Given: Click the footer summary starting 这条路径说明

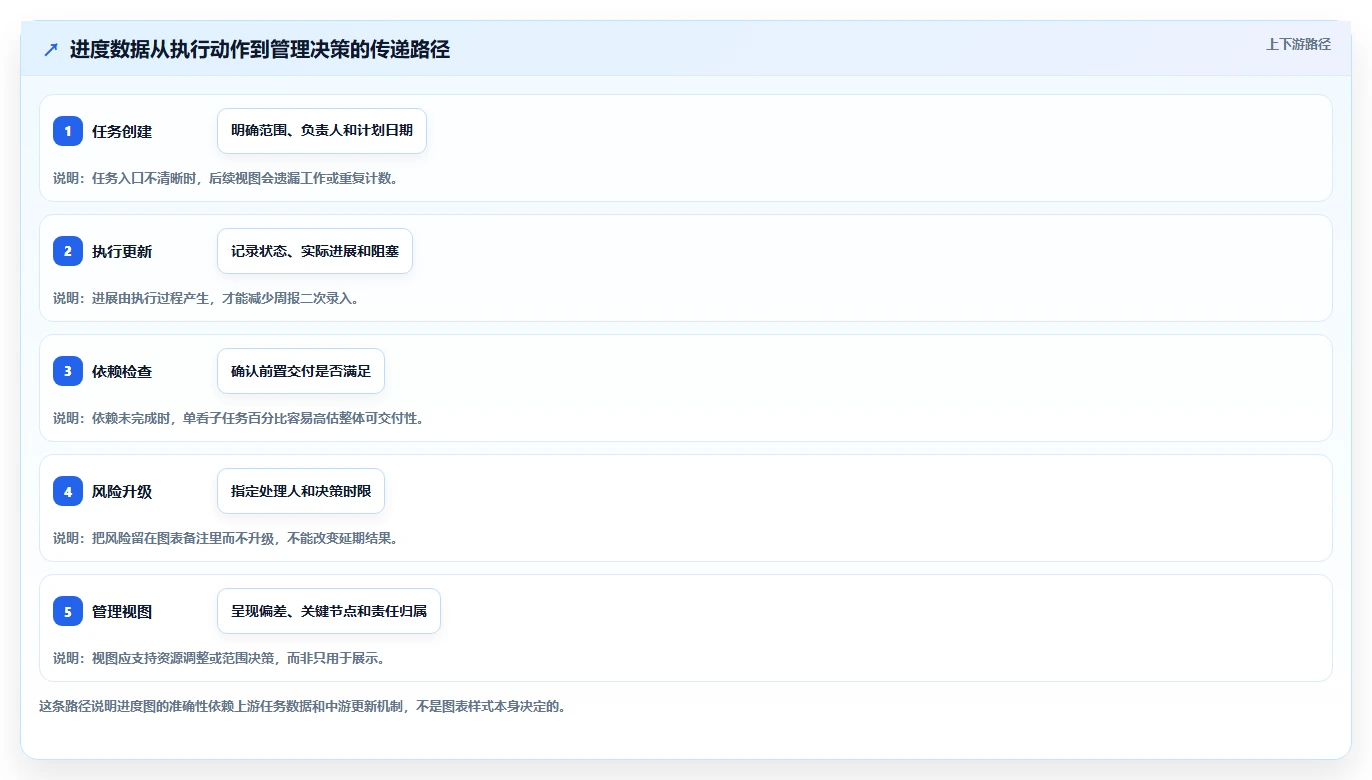Looking at the screenshot, I should pos(303,706).
